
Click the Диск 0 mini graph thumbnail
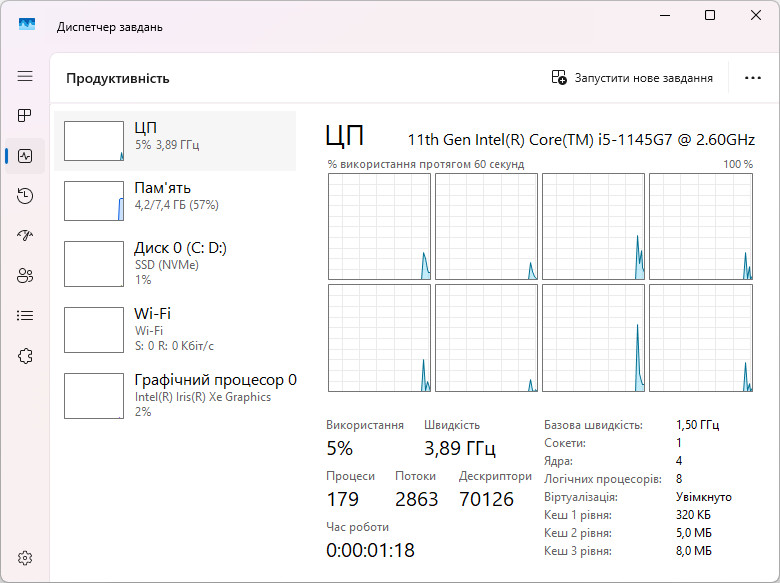click(x=94, y=264)
